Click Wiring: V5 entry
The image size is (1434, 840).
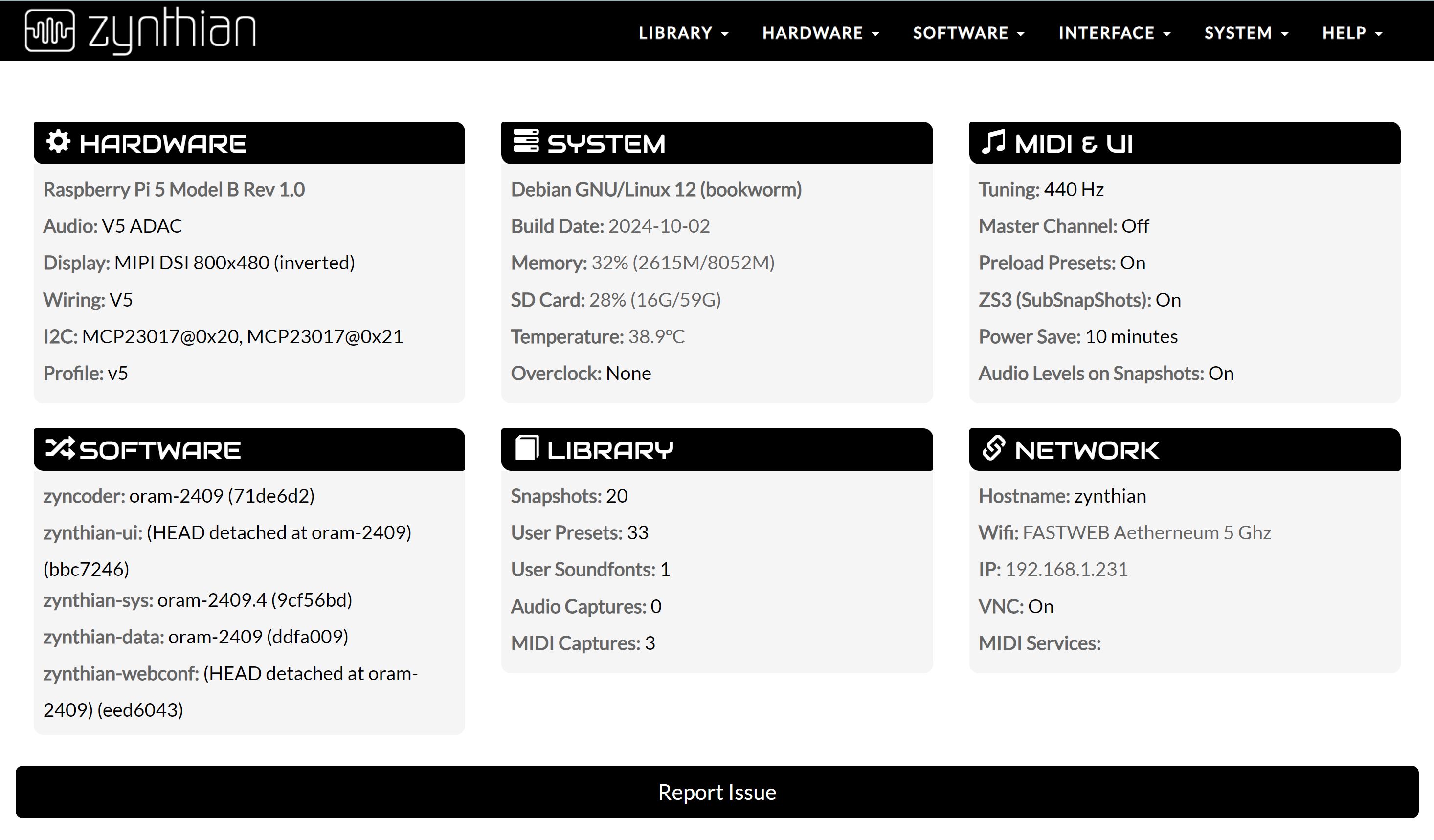[88, 300]
